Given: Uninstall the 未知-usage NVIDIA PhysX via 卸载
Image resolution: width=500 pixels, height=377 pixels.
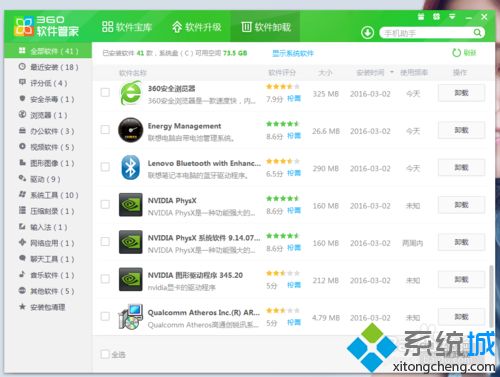Looking at the screenshot, I should point(461,205).
